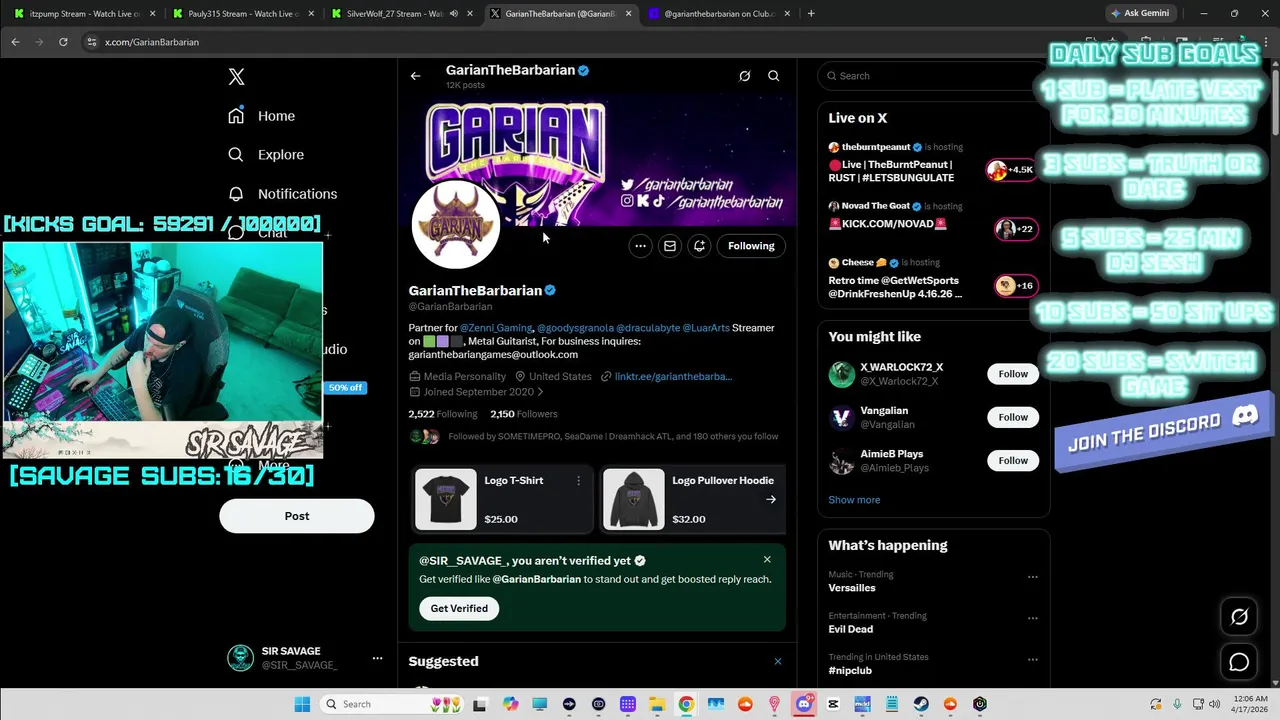This screenshot has width=1280, height=720.
Task: Expand Joined September 2020 details
Action: tap(477, 392)
